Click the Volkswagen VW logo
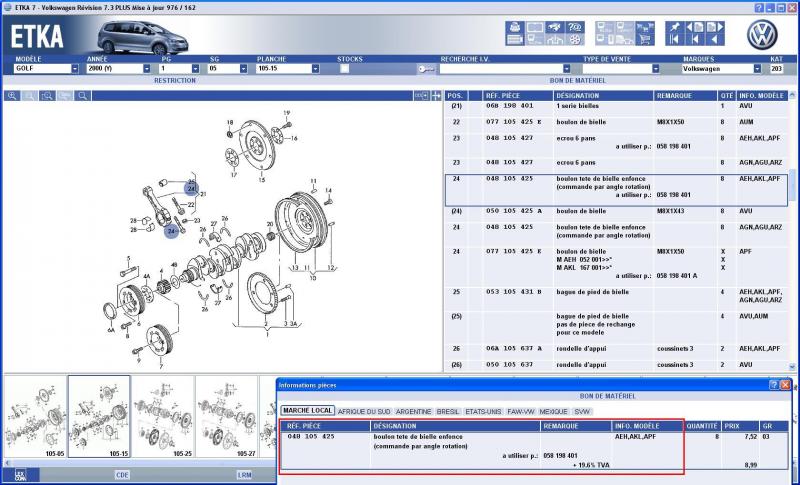 pos(762,35)
